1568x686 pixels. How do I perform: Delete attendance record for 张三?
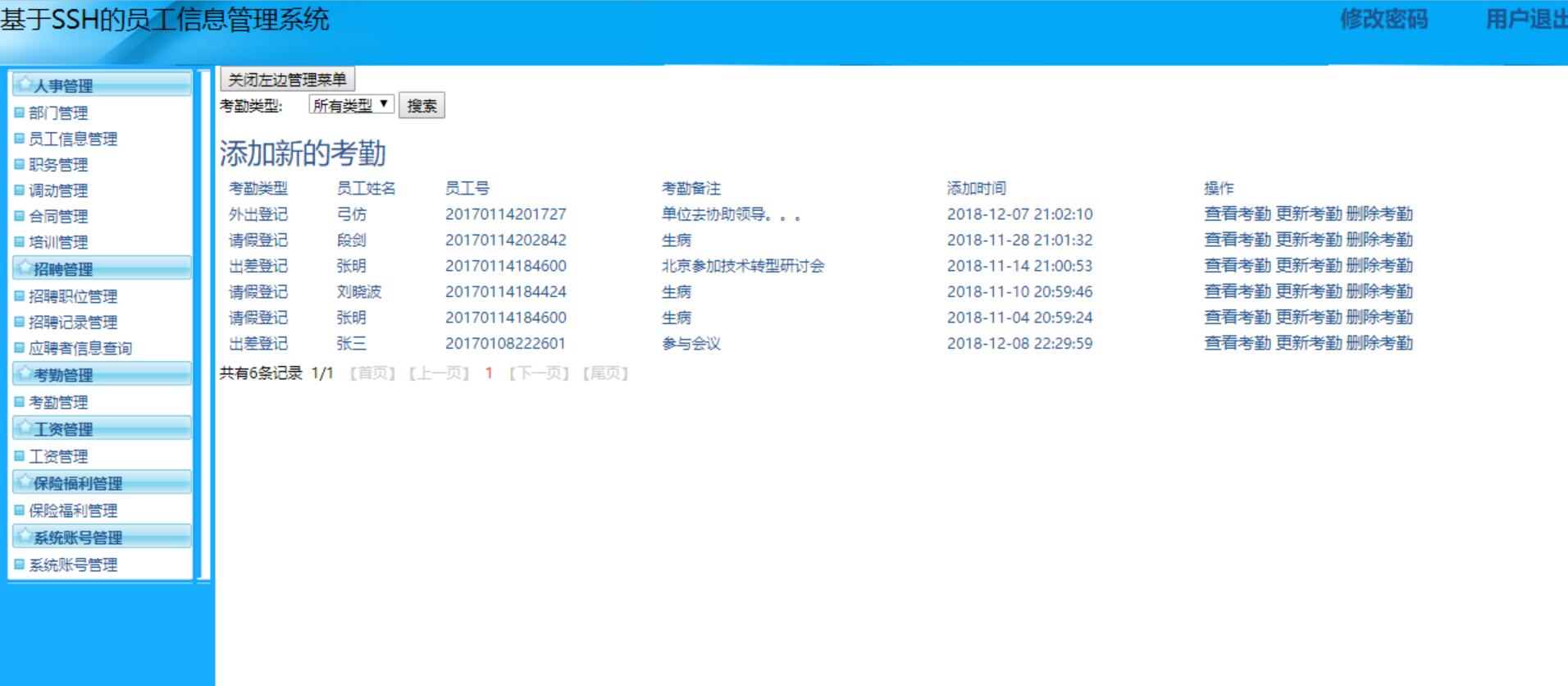1379,343
